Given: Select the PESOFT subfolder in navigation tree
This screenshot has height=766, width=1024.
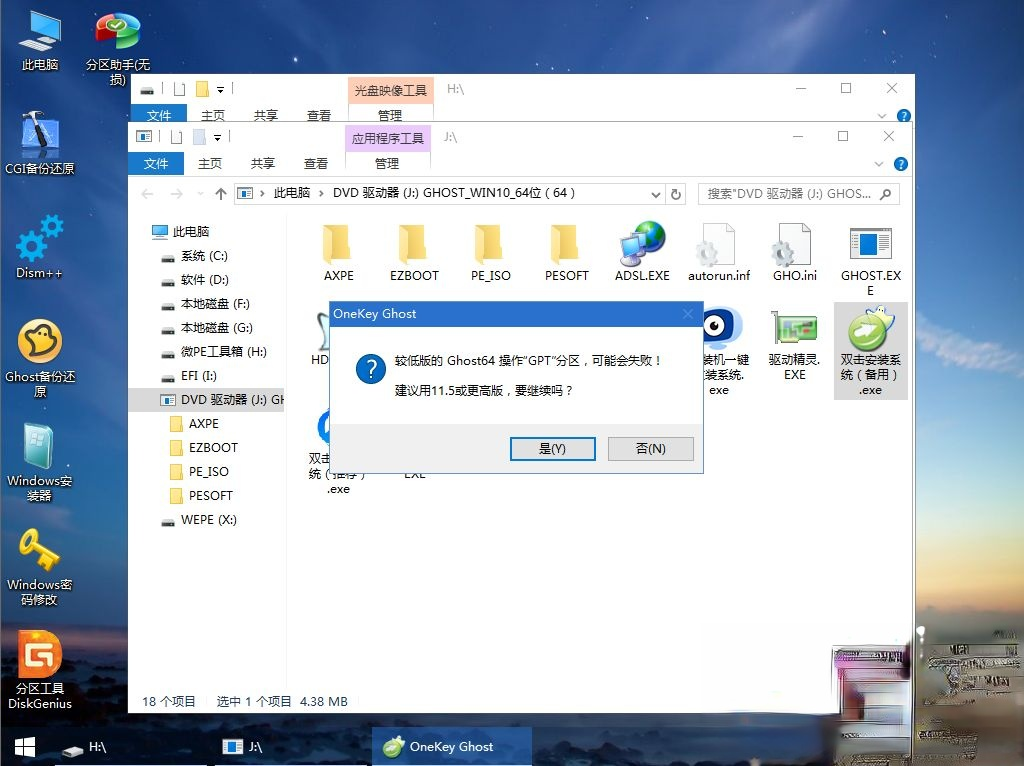Looking at the screenshot, I should click(210, 496).
